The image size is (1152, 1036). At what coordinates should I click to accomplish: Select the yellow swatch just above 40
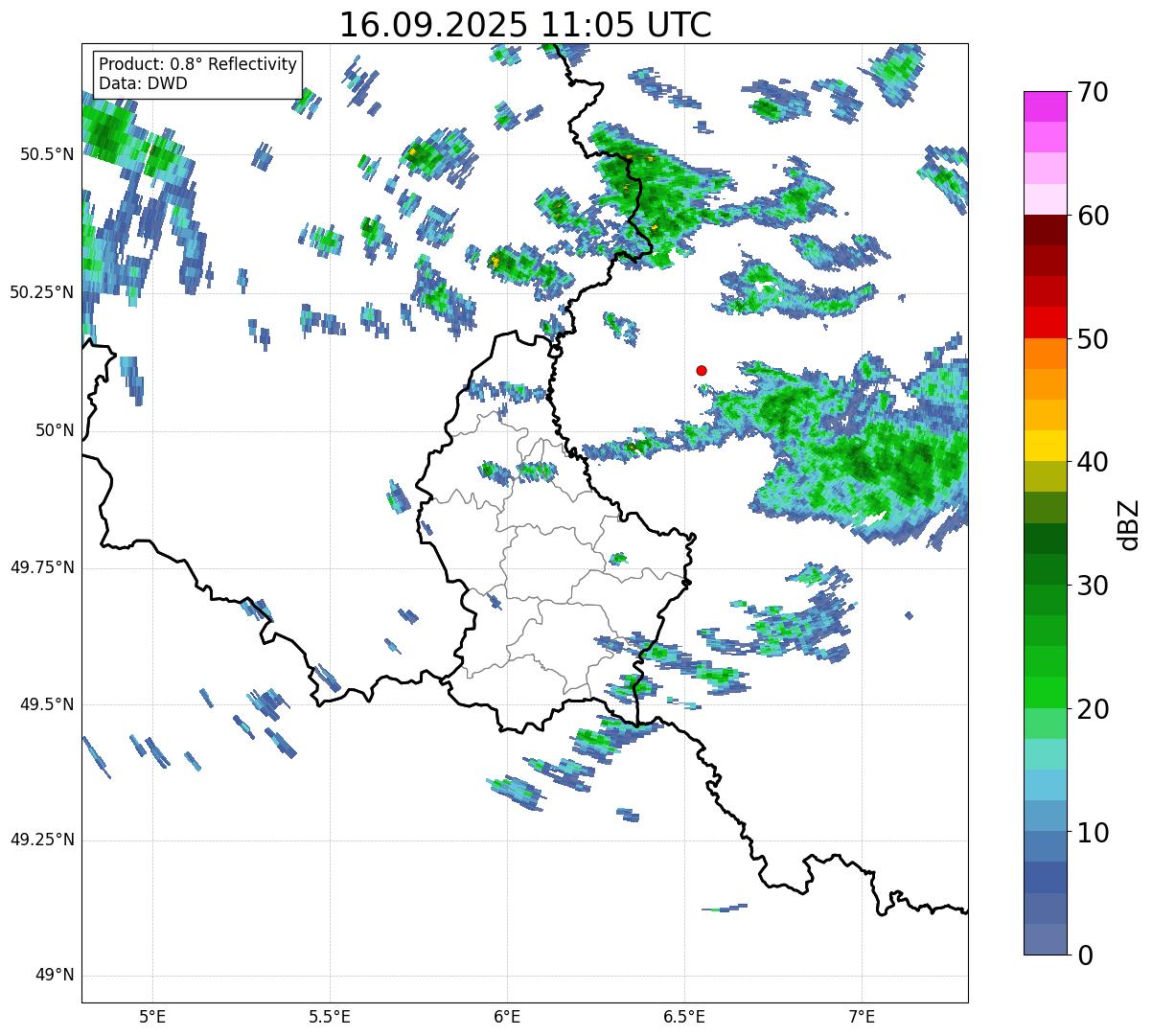click(x=1045, y=446)
